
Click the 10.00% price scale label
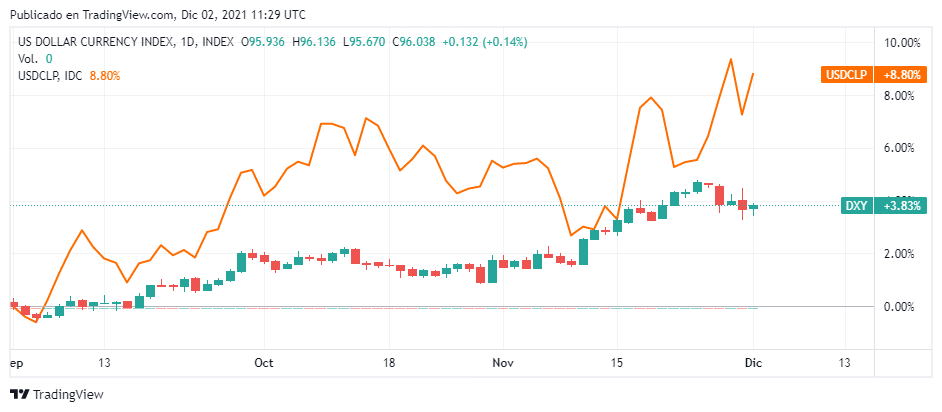[x=901, y=43]
